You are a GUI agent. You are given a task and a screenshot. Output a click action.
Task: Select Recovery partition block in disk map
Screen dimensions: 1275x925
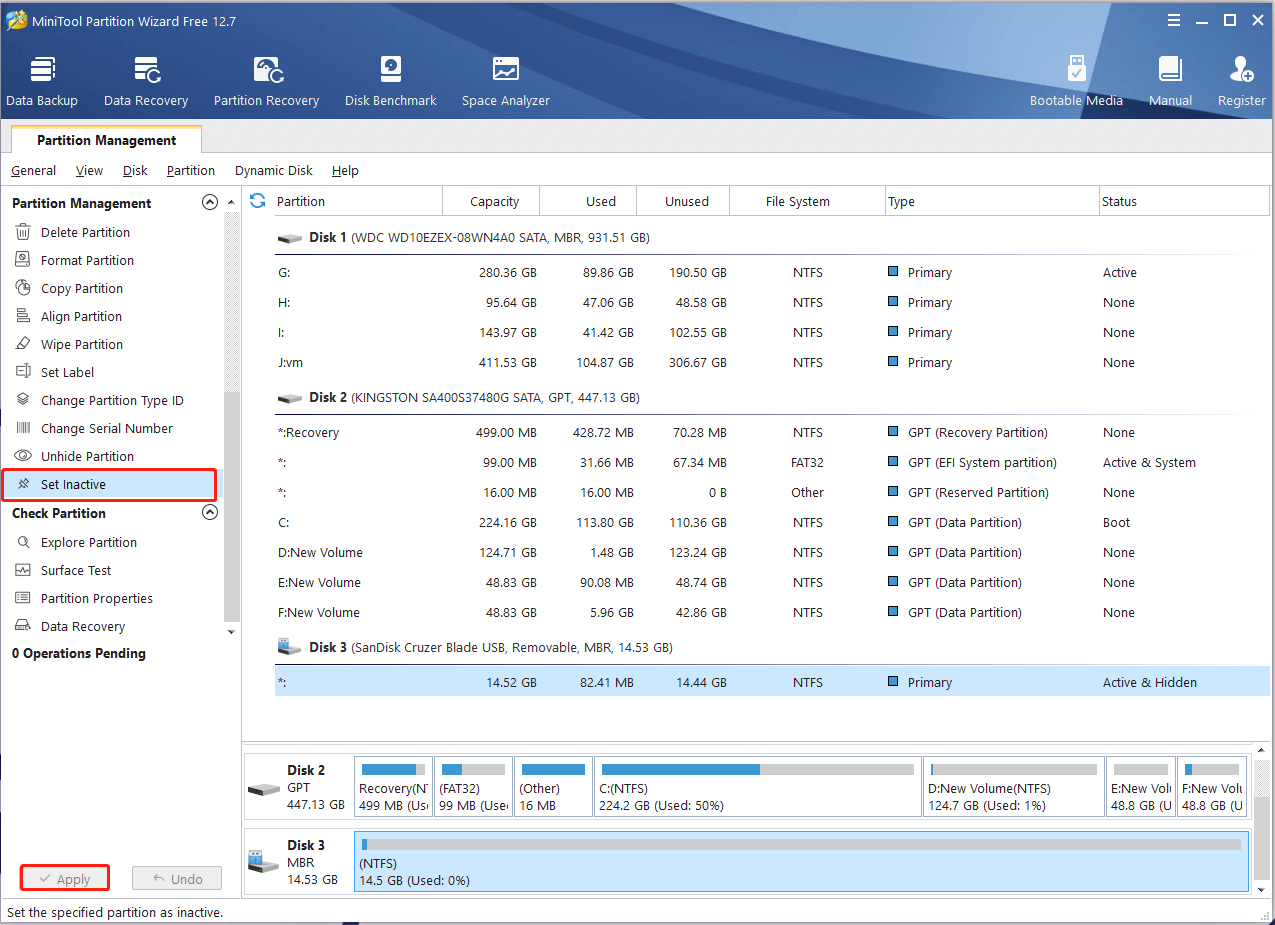pyautogui.click(x=393, y=788)
